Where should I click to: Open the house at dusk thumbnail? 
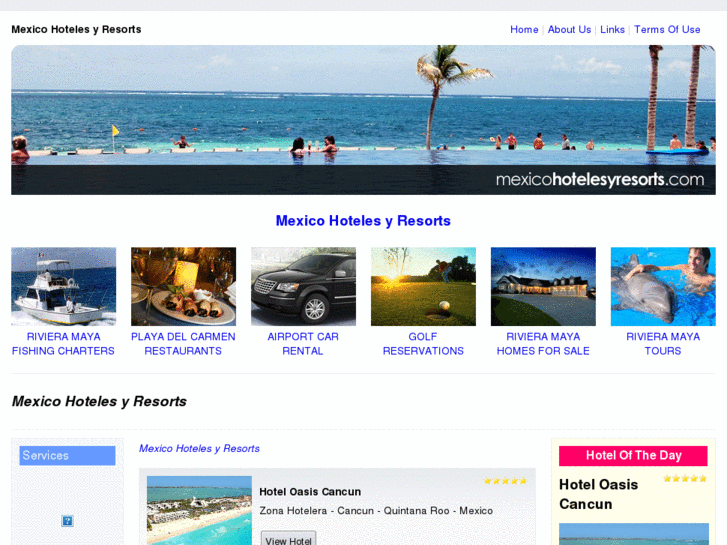(x=543, y=286)
